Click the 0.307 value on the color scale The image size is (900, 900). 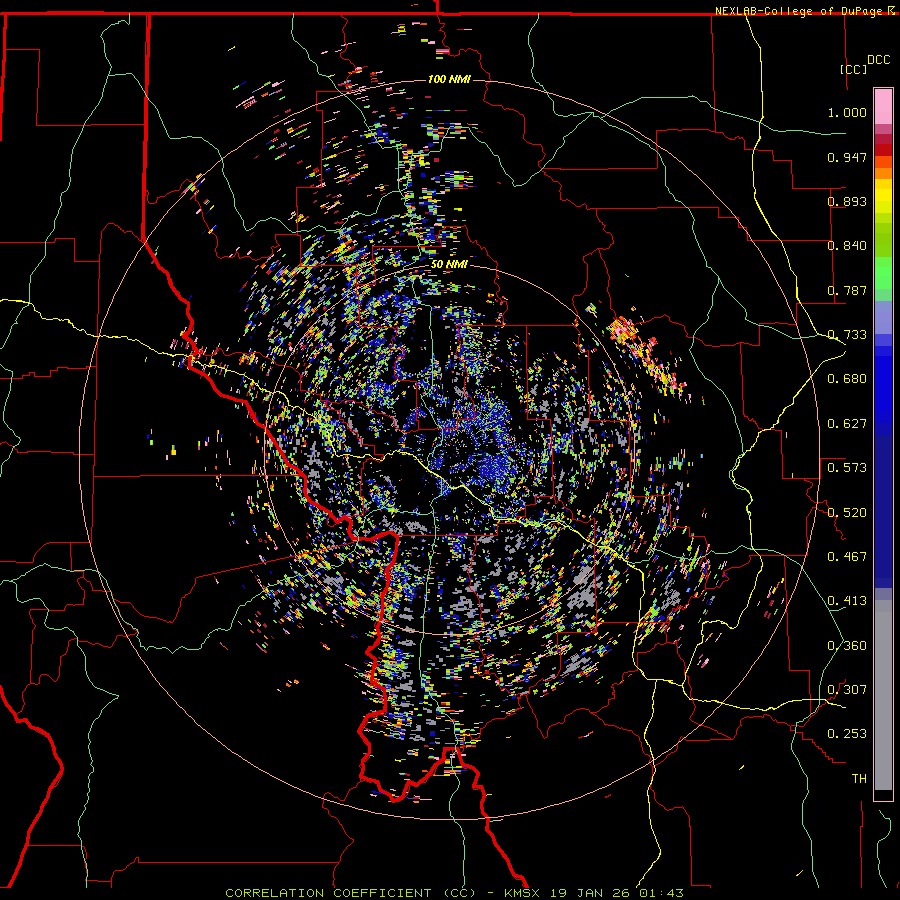point(847,690)
